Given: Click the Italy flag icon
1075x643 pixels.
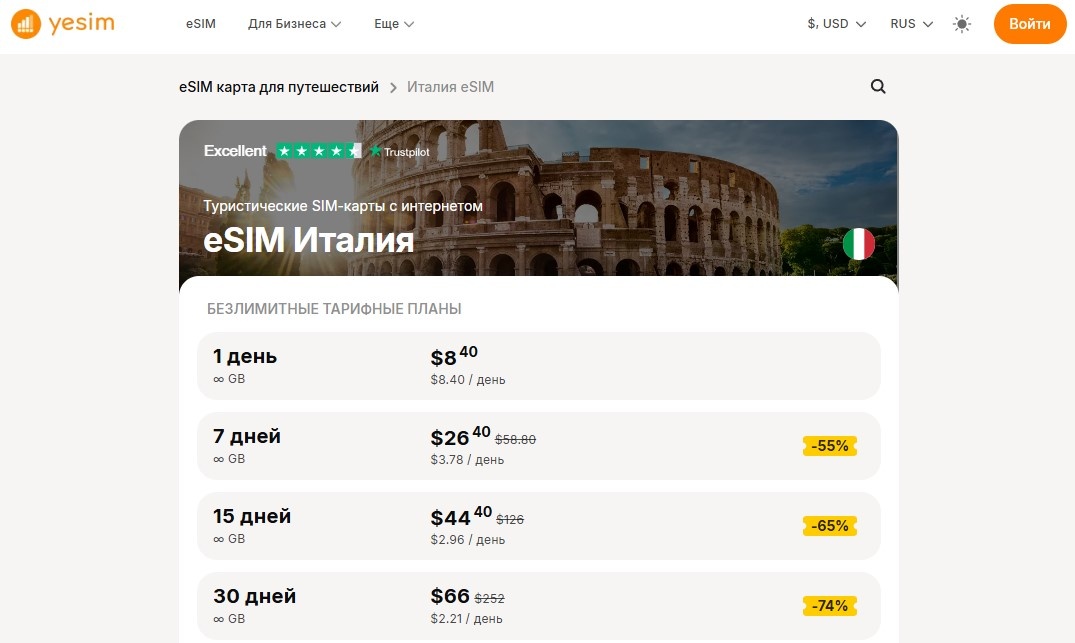Looking at the screenshot, I should click(x=858, y=244).
